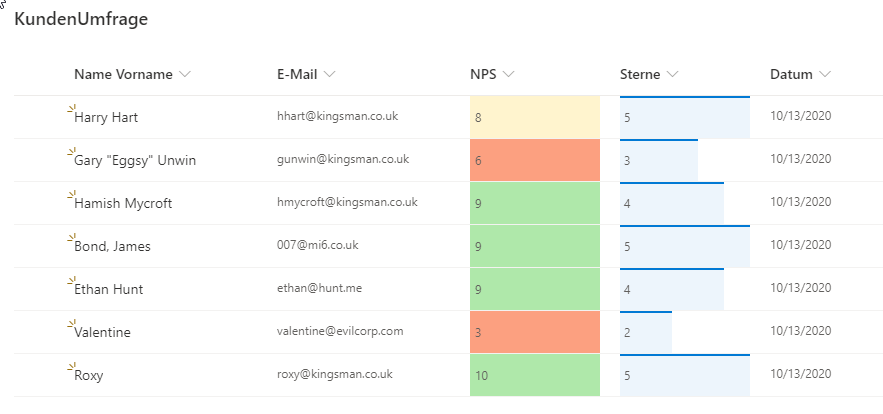This screenshot has height=414, width=883.
Task: Open the Bond, James list entry
Action: tap(112, 246)
